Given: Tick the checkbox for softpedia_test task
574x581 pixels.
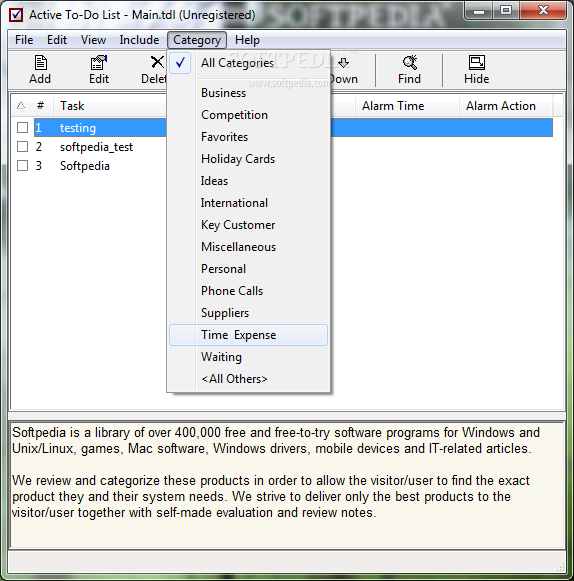Looking at the screenshot, I should (x=23, y=147).
